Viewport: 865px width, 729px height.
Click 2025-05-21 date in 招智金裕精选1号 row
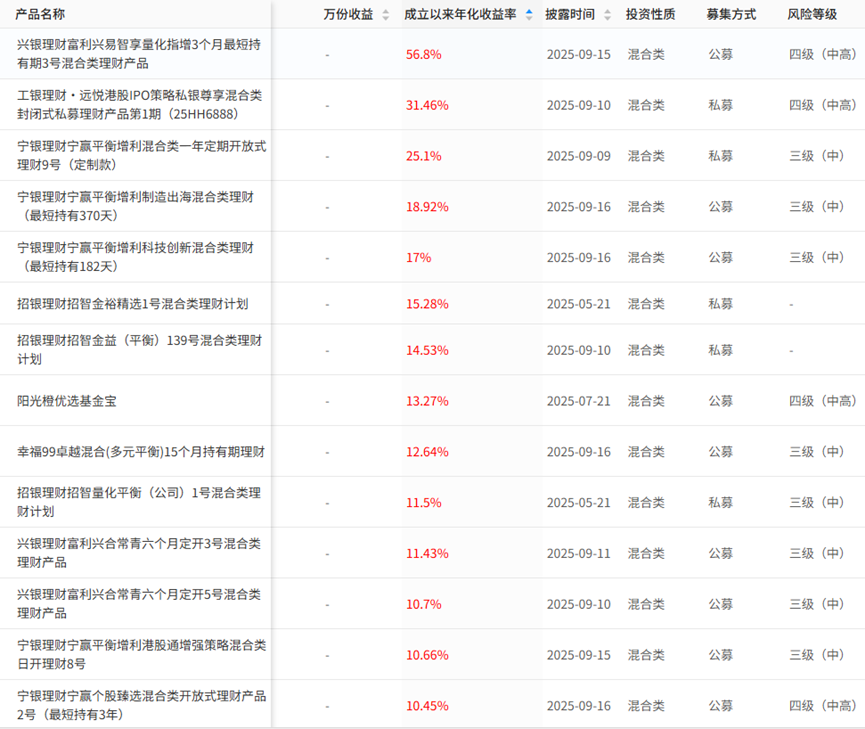tap(579, 304)
